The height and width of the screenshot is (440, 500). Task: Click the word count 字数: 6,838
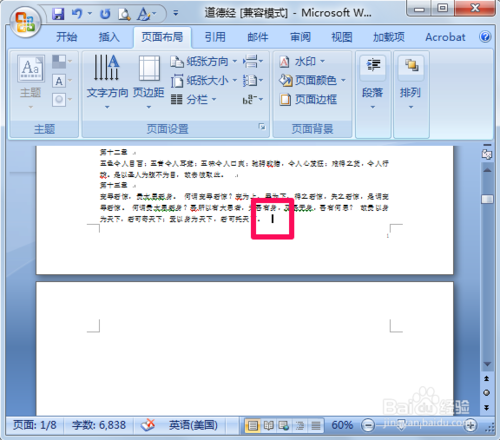point(99,425)
